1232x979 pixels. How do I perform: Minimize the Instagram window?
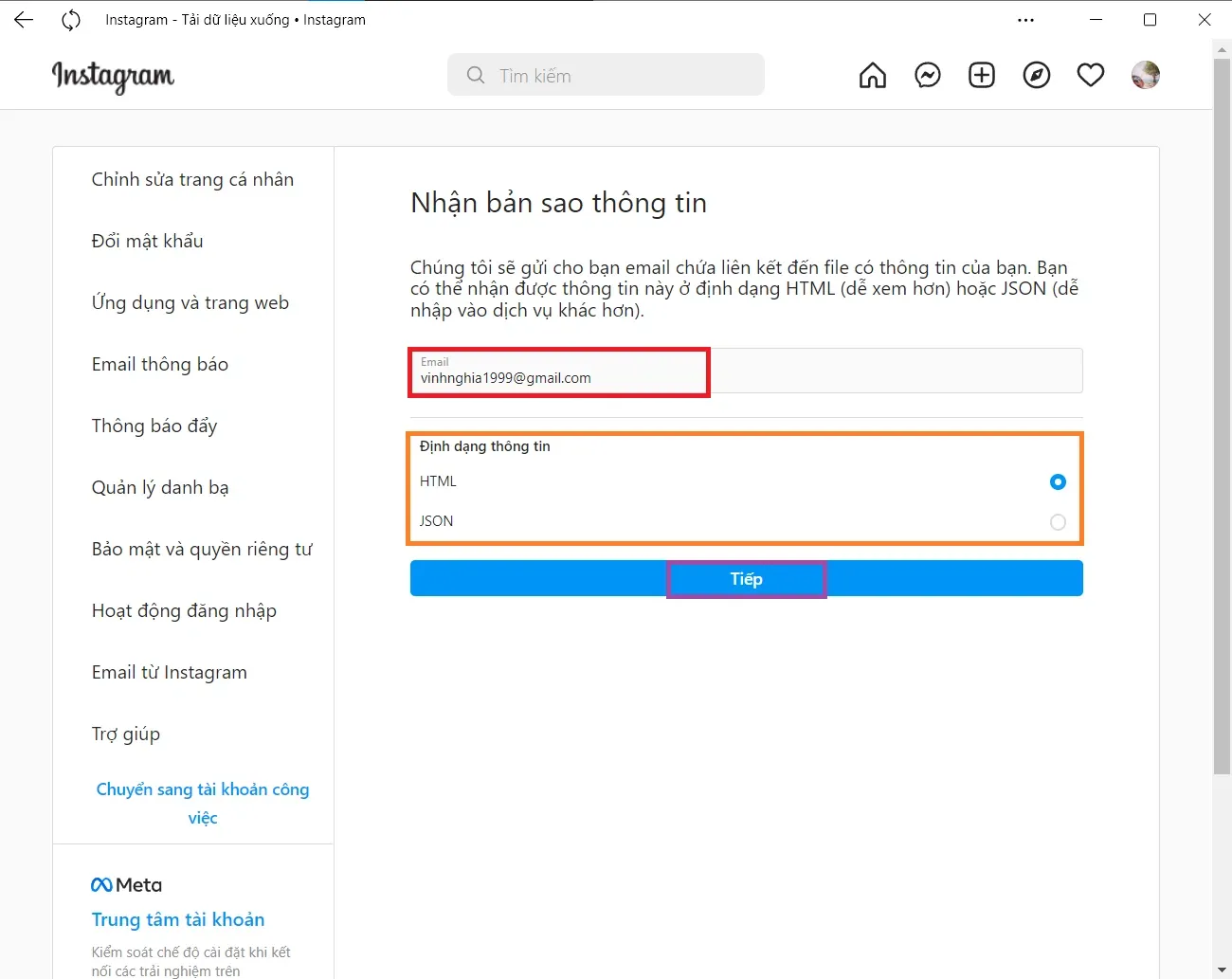pyautogui.click(x=1096, y=20)
